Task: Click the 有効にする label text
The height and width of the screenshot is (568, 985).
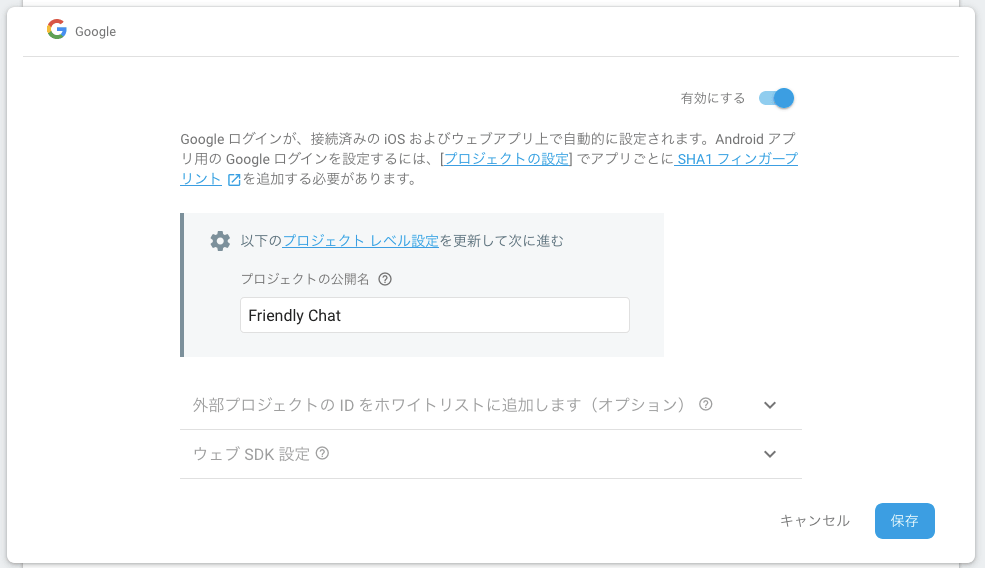Action: 713,98
